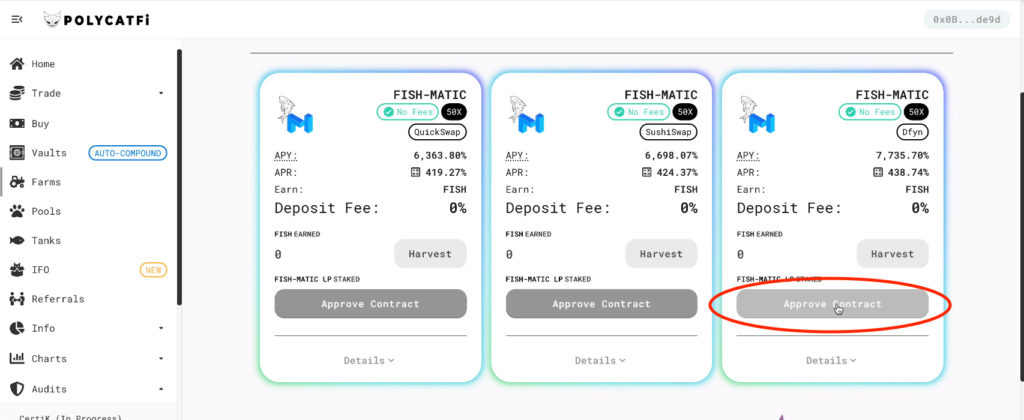Open Vaults via safe icon
Image resolution: width=1024 pixels, height=420 pixels.
[17, 153]
